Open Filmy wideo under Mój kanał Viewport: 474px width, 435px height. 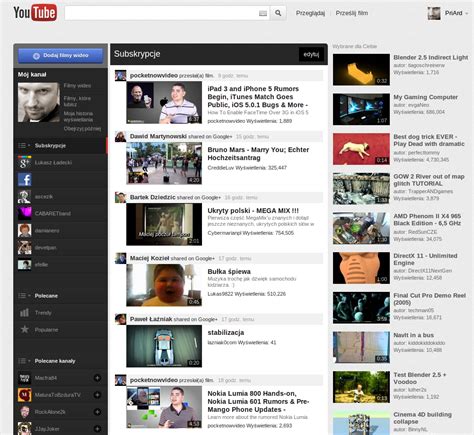[x=77, y=86]
